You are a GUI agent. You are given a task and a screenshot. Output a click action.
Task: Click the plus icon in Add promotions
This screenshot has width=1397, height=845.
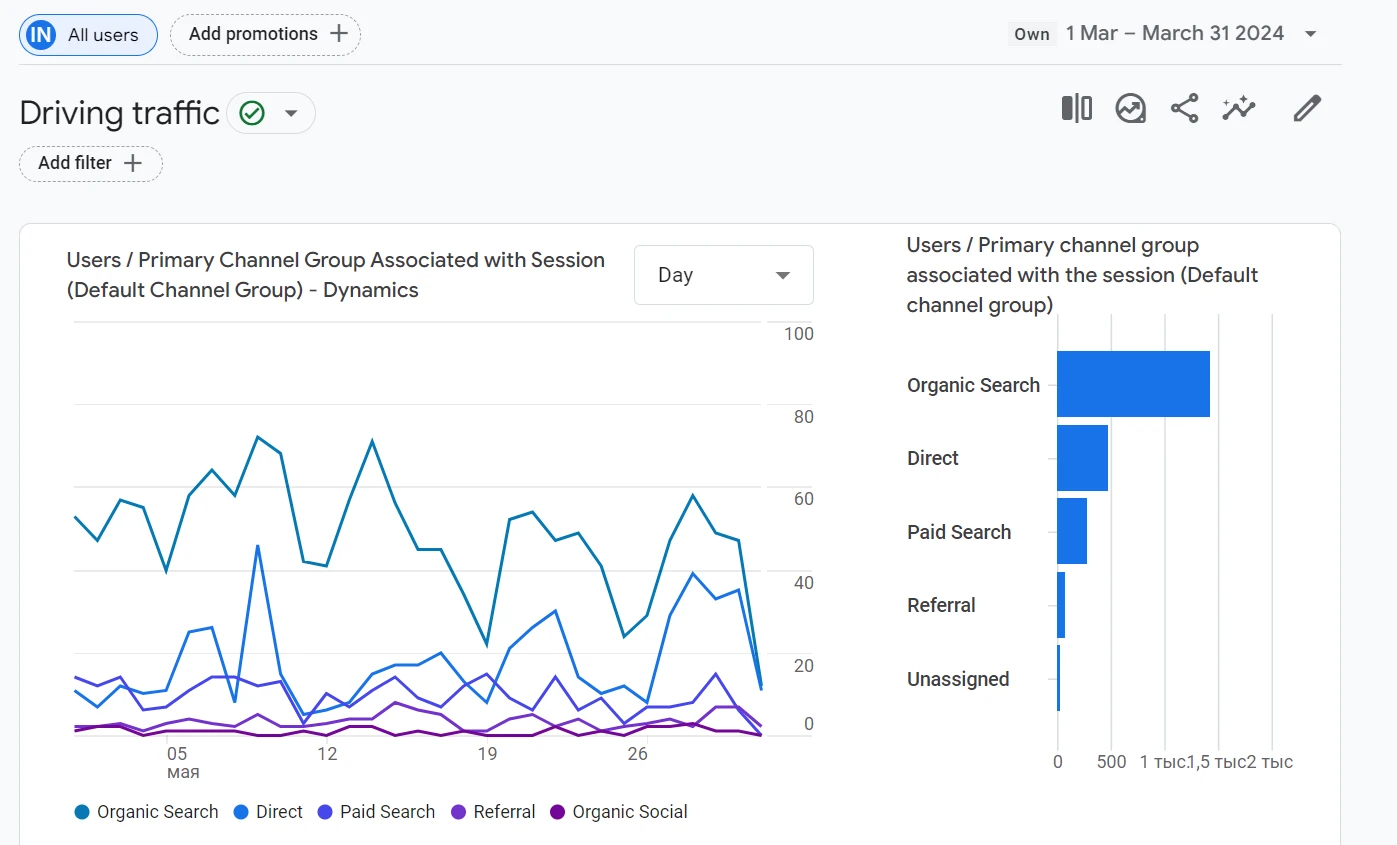[339, 34]
